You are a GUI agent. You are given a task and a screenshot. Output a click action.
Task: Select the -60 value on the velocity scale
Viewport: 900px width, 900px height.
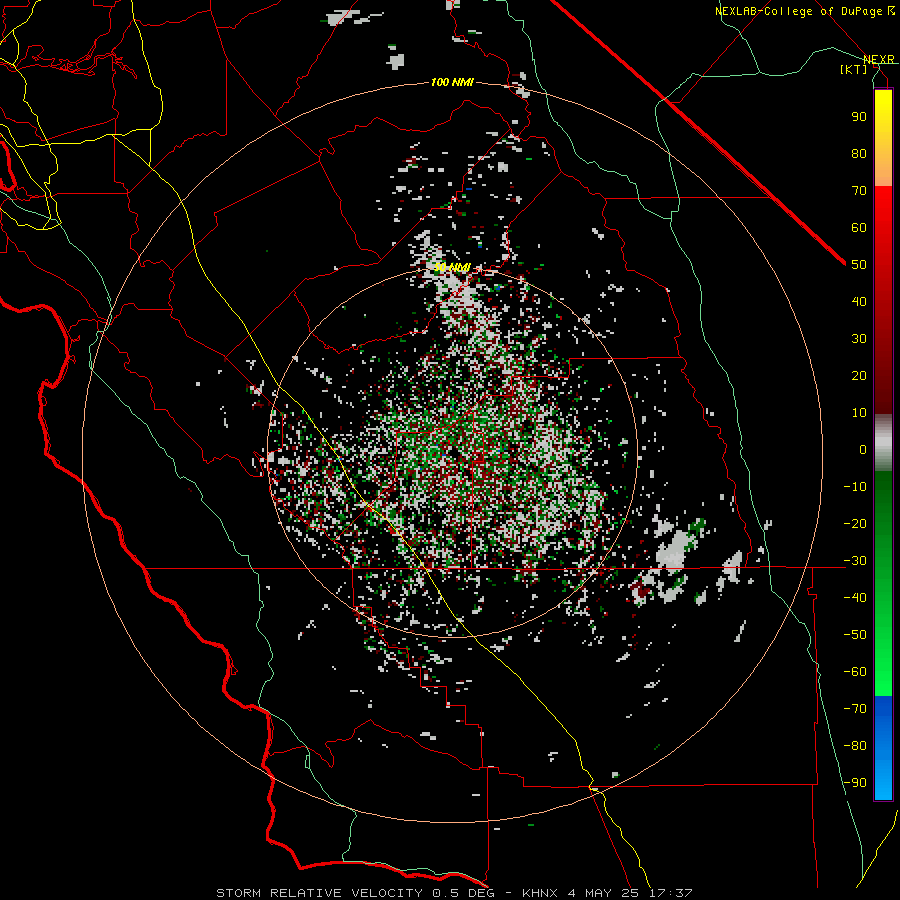pyautogui.click(x=855, y=672)
